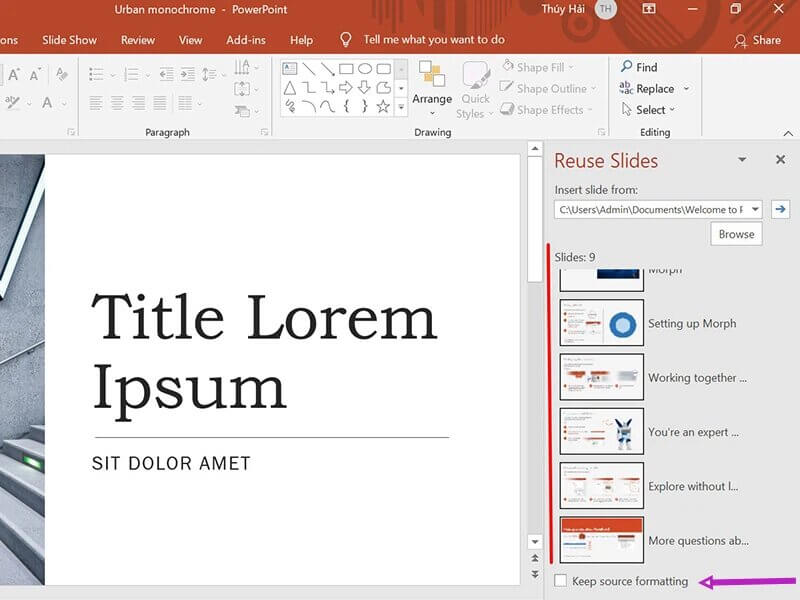Select the Rectangle shape in the shapes gallery
Image resolution: width=800 pixels, height=600 pixels.
(x=346, y=68)
